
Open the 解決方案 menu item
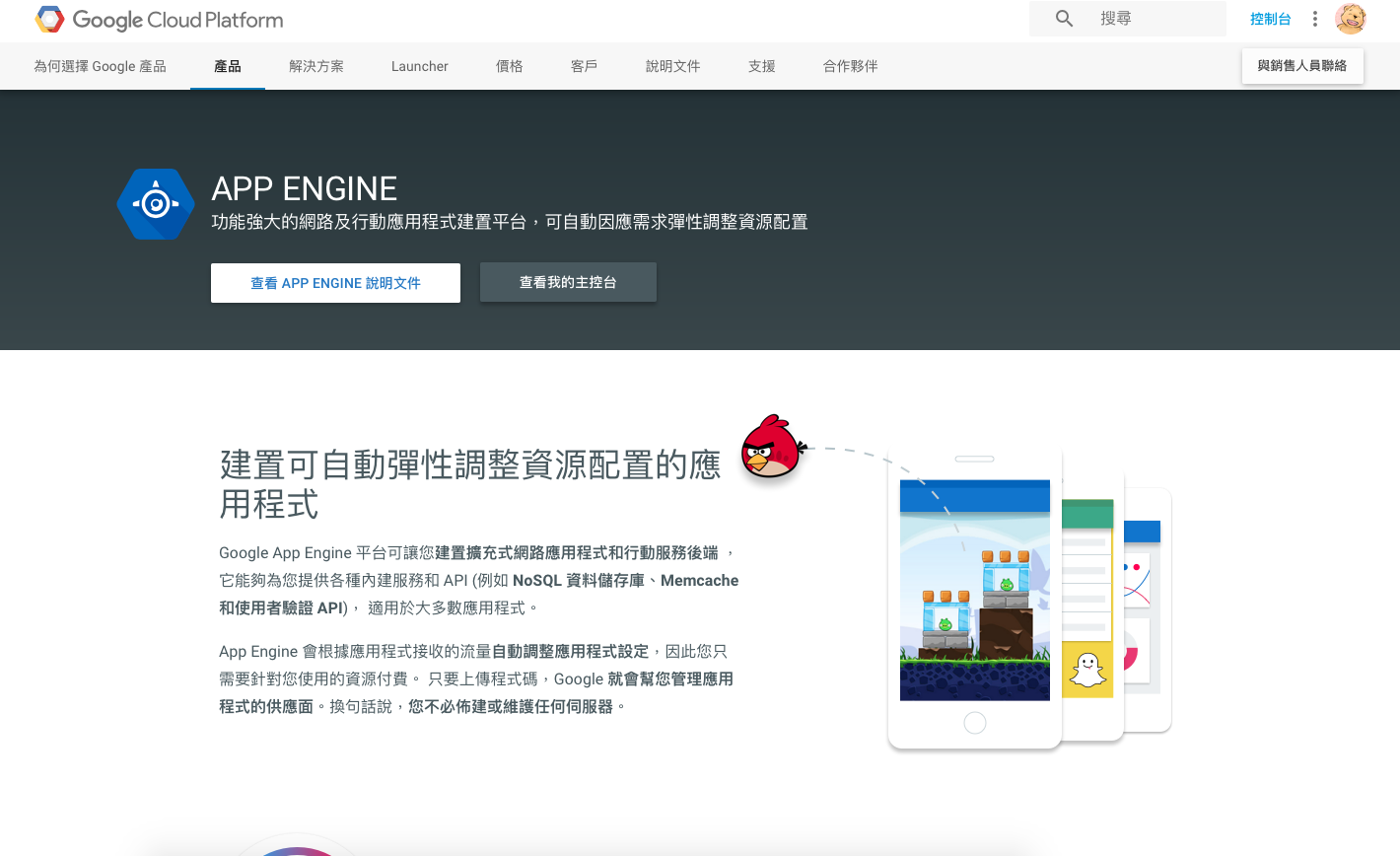(316, 66)
